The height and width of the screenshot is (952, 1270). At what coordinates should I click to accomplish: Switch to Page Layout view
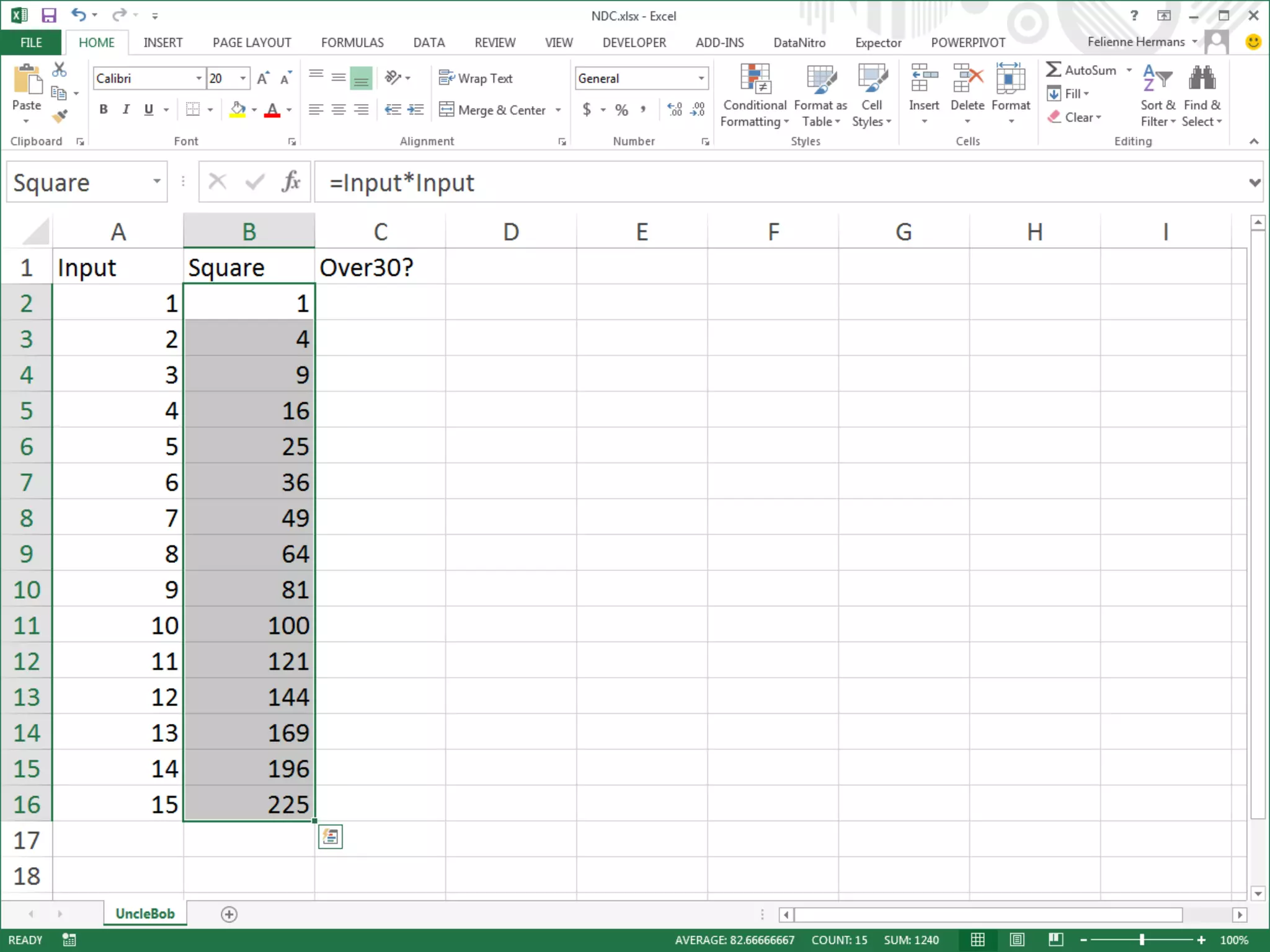pyautogui.click(x=1017, y=940)
